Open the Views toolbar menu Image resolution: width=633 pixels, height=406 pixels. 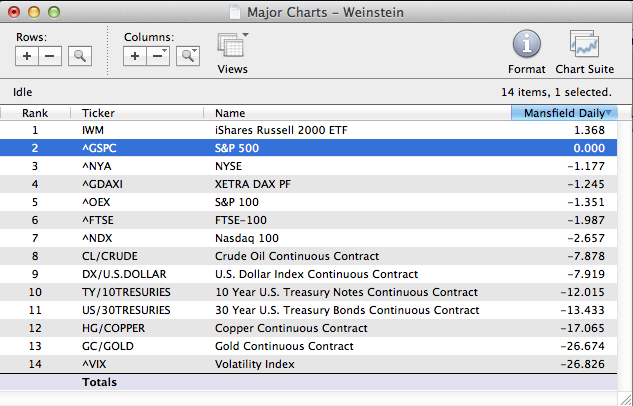pos(232,49)
